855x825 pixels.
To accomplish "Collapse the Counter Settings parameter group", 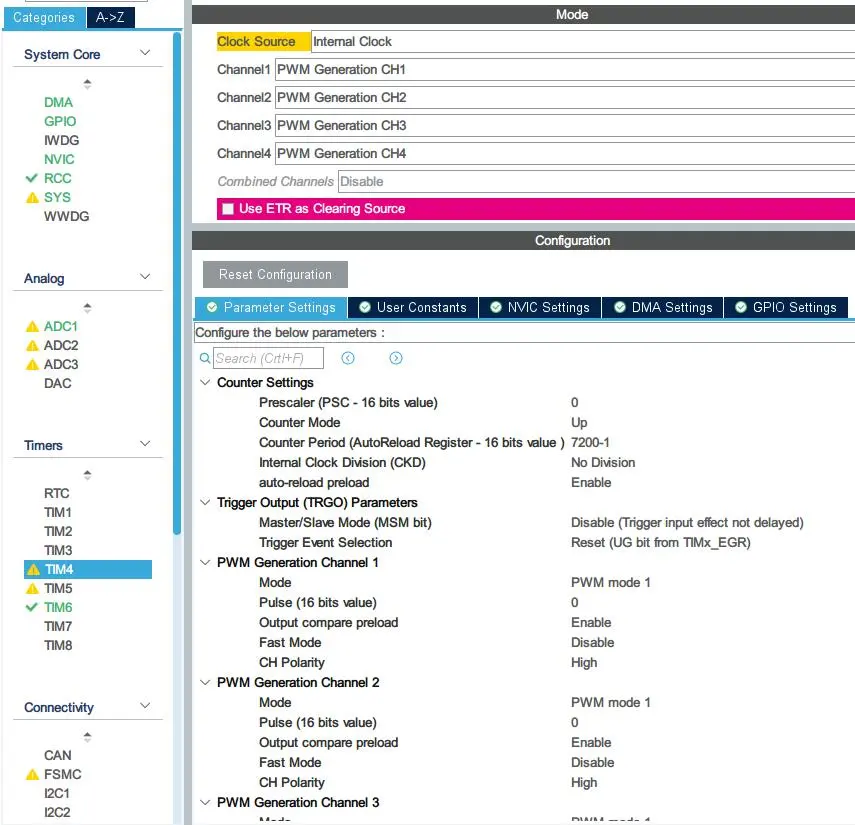I will (x=206, y=382).
